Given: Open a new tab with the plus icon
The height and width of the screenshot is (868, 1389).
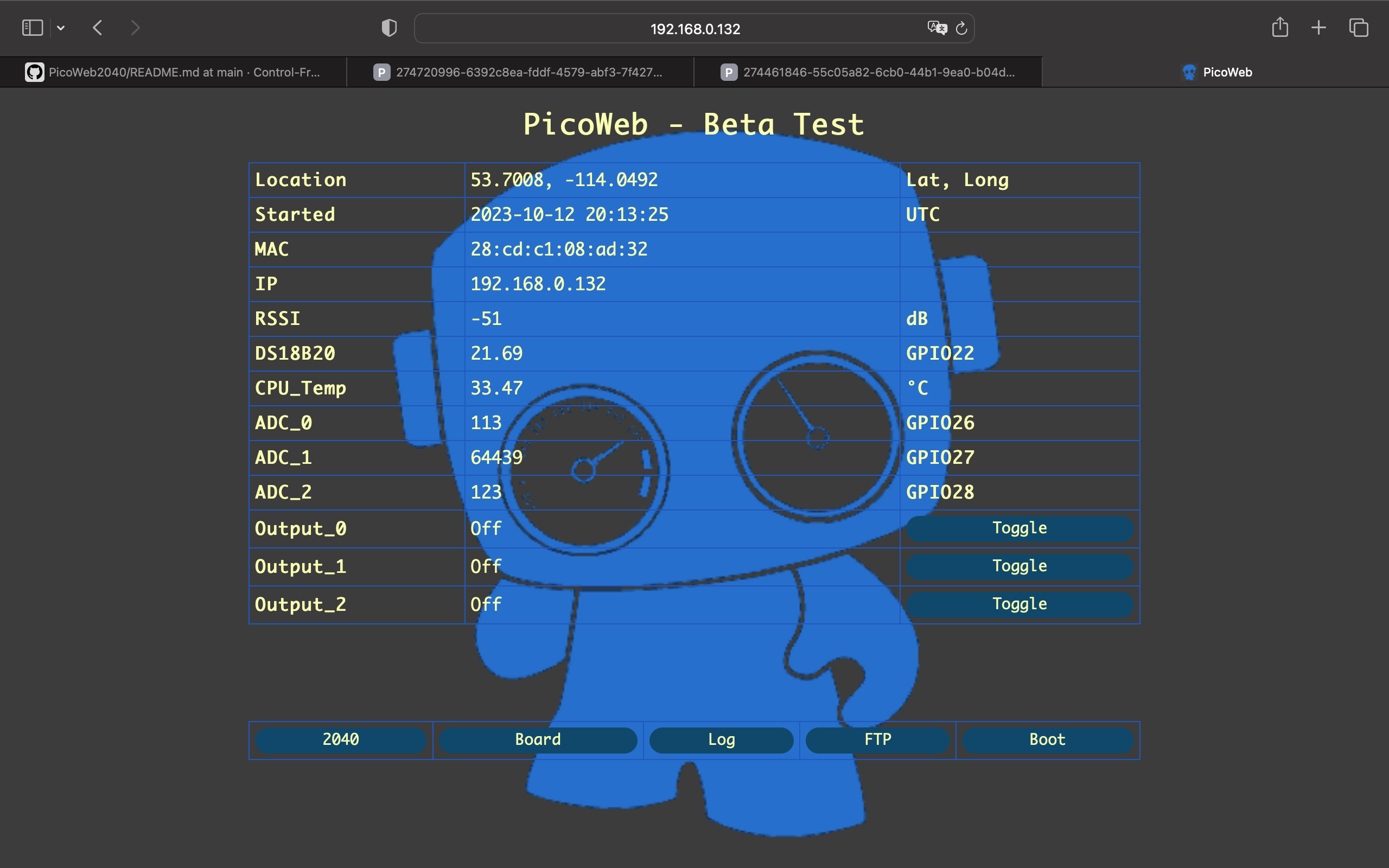Looking at the screenshot, I should tap(1318, 27).
